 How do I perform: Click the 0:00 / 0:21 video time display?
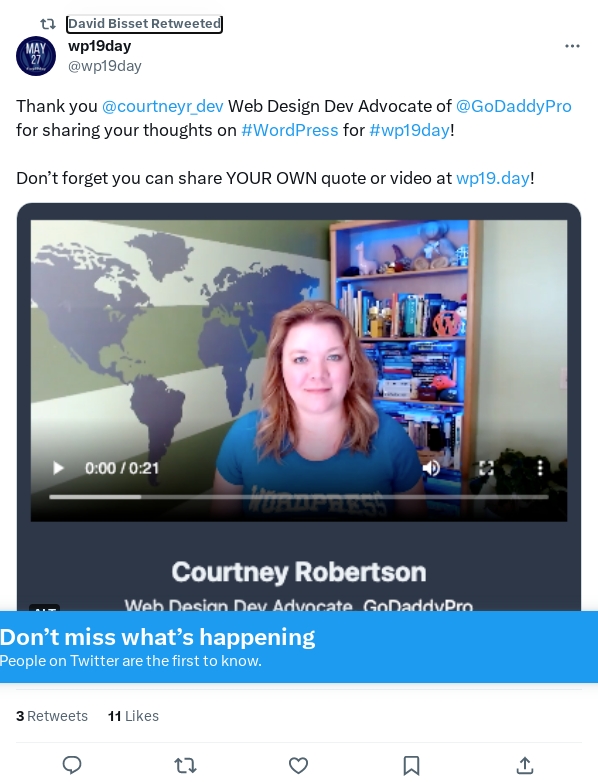click(x=122, y=468)
